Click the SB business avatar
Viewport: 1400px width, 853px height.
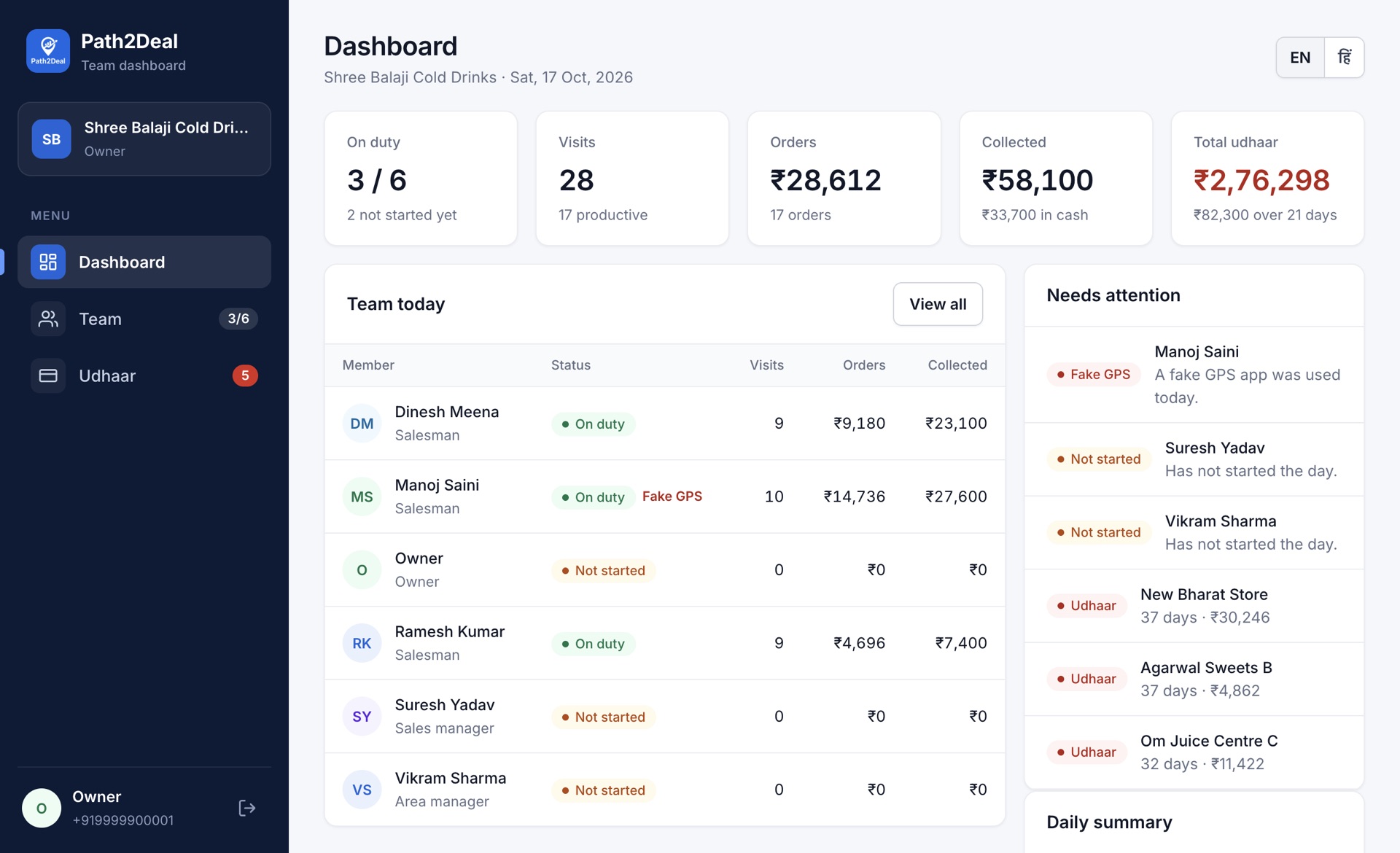pyautogui.click(x=51, y=139)
